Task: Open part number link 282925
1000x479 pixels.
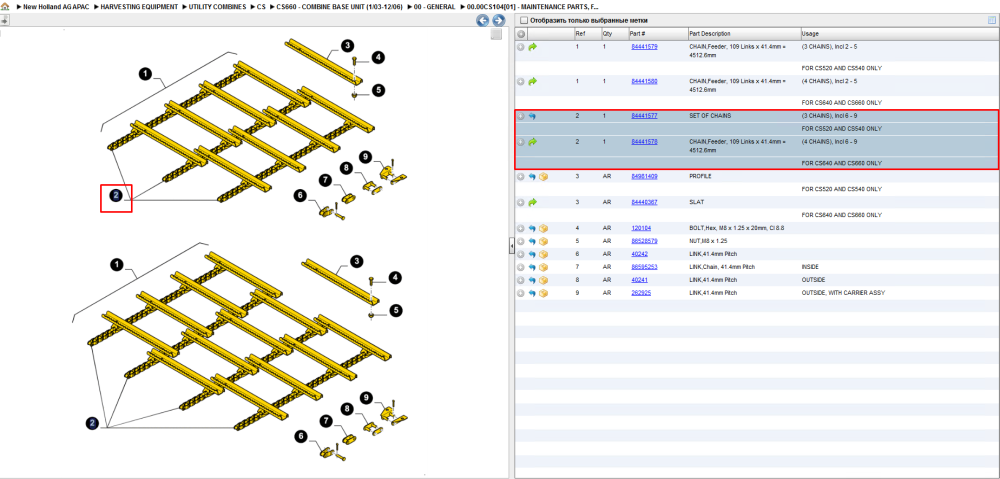Action: (641, 293)
